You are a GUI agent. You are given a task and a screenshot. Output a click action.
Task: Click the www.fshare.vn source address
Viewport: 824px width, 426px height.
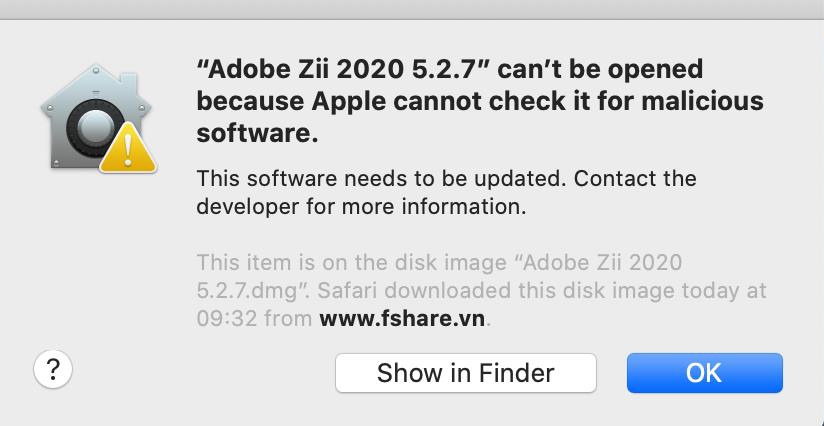[405, 321]
